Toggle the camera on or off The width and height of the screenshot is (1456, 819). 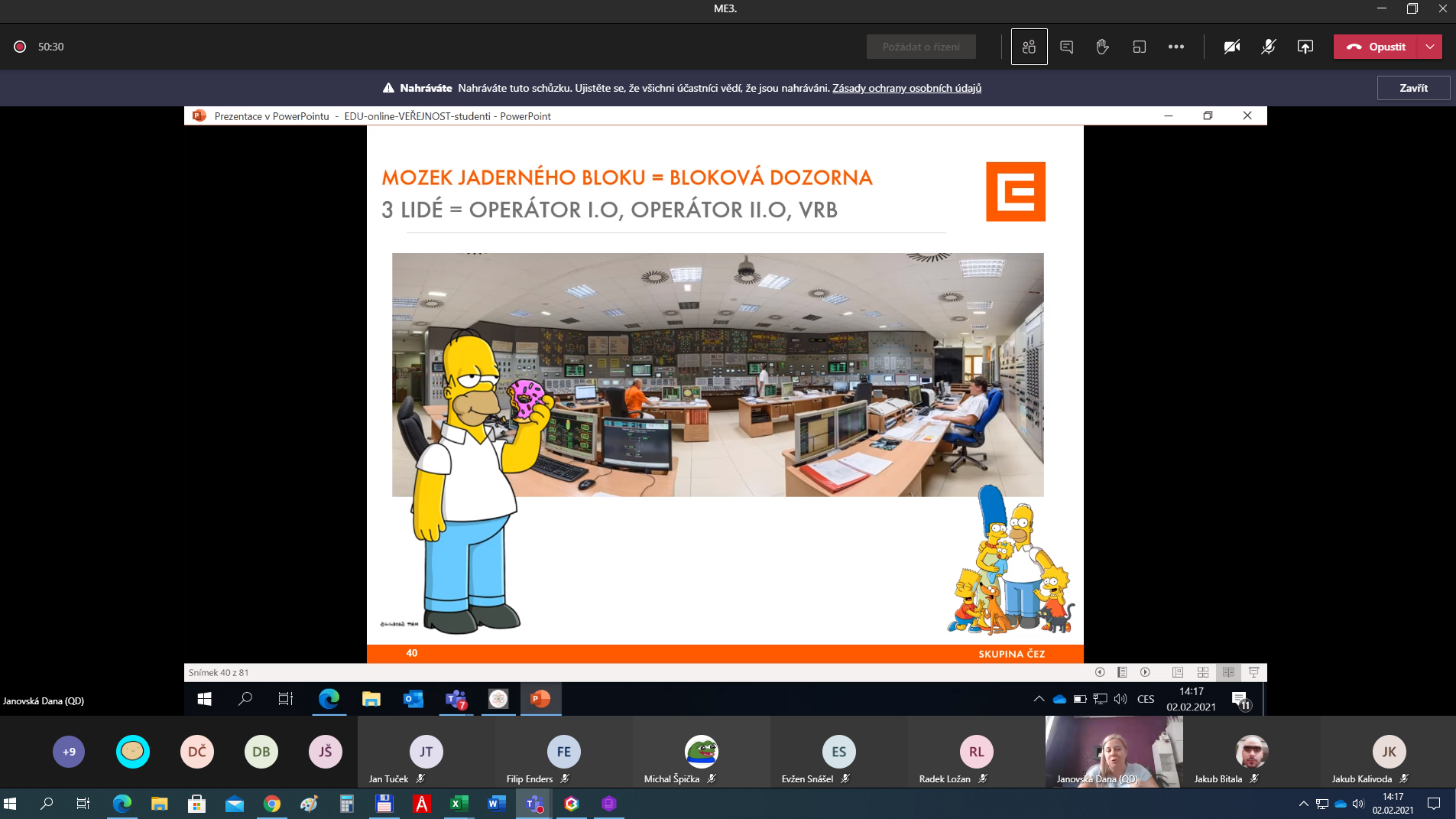1231,47
